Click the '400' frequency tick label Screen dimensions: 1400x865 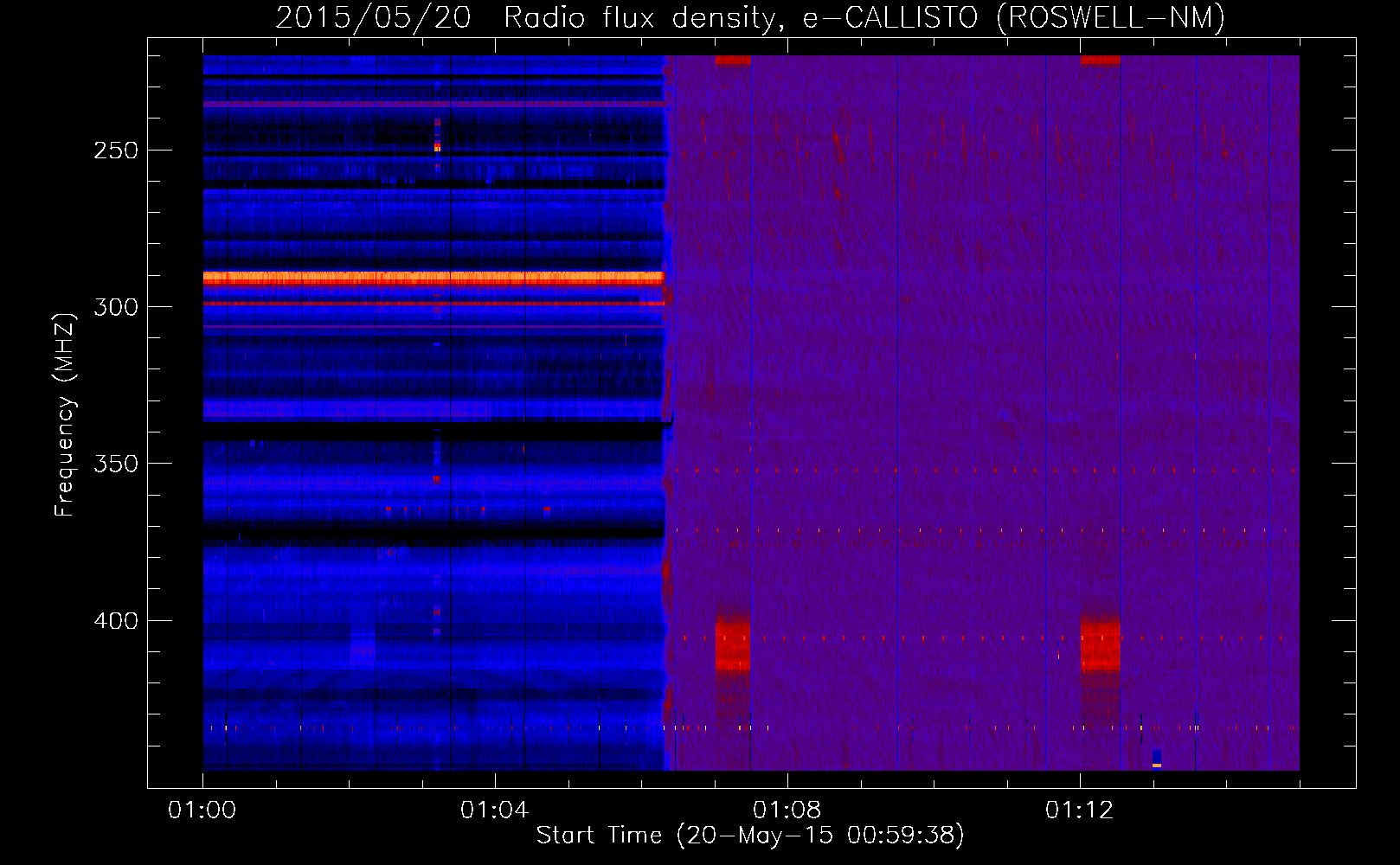click(116, 621)
